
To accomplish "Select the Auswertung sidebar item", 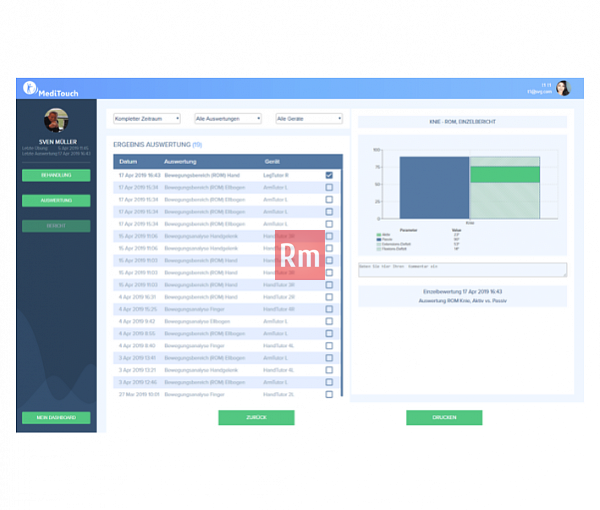I will click(x=56, y=200).
